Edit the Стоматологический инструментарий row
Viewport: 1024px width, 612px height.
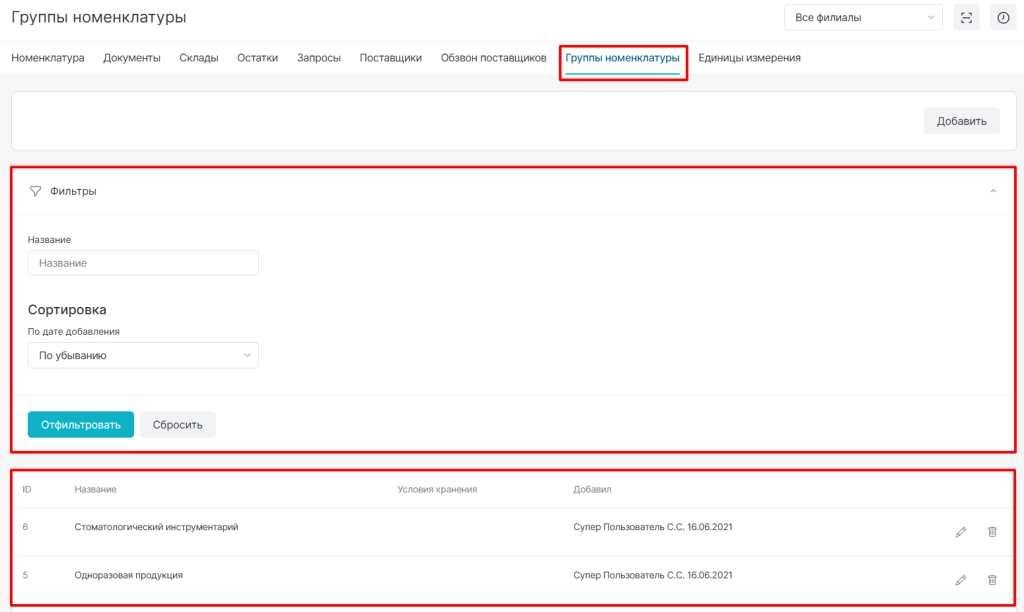pos(961,532)
